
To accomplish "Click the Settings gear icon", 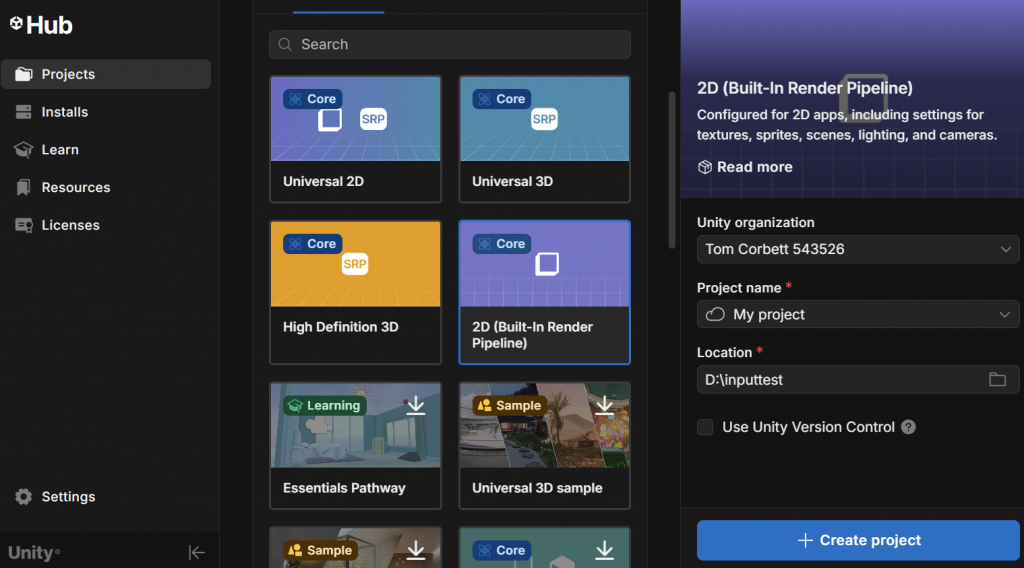I will 24,497.
